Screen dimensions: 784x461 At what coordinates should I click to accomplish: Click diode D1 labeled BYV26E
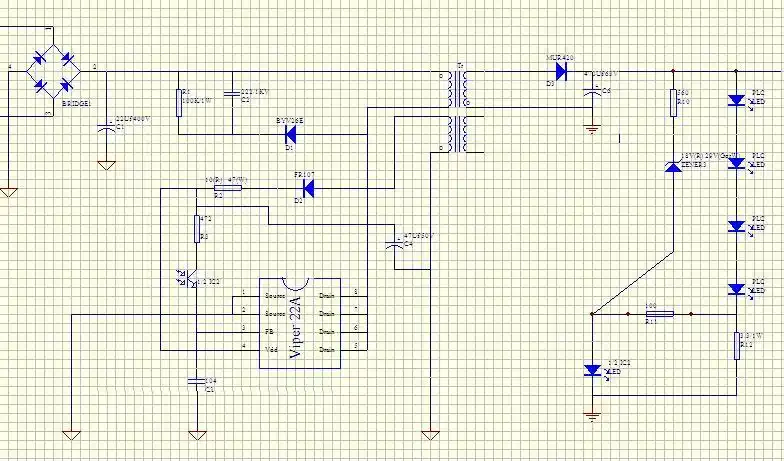(x=291, y=133)
